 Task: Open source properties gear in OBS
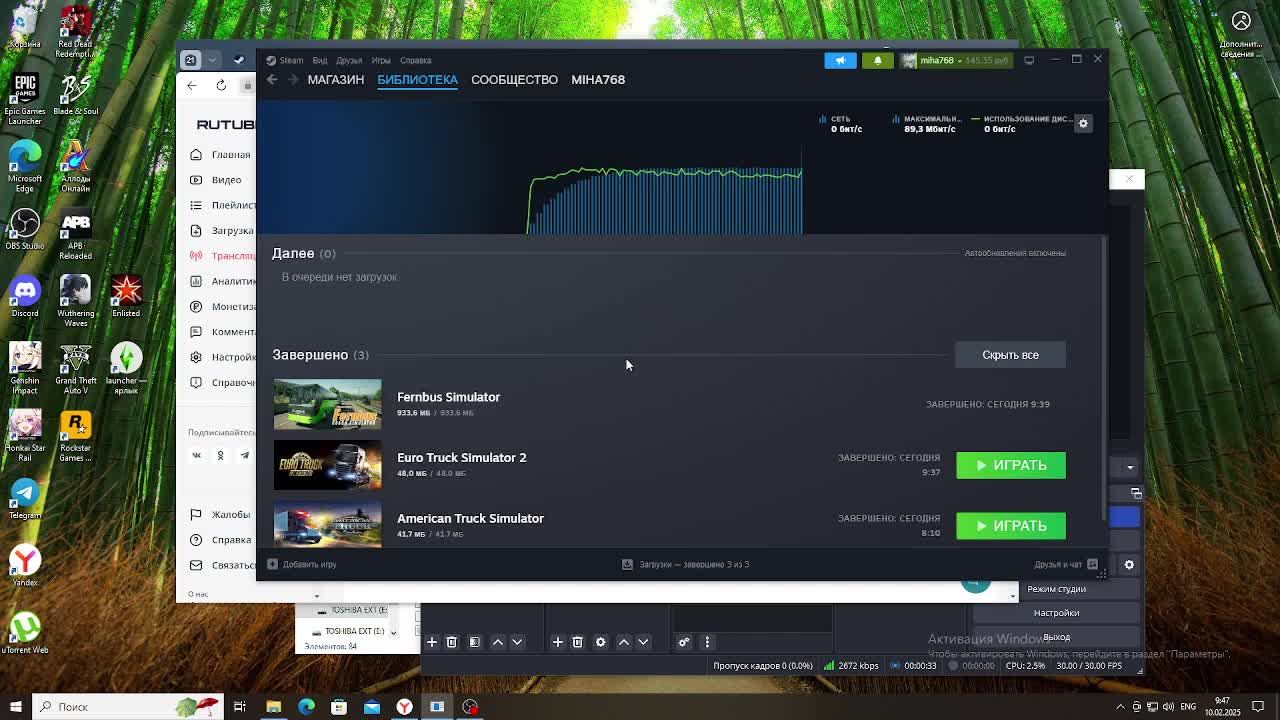click(601, 642)
